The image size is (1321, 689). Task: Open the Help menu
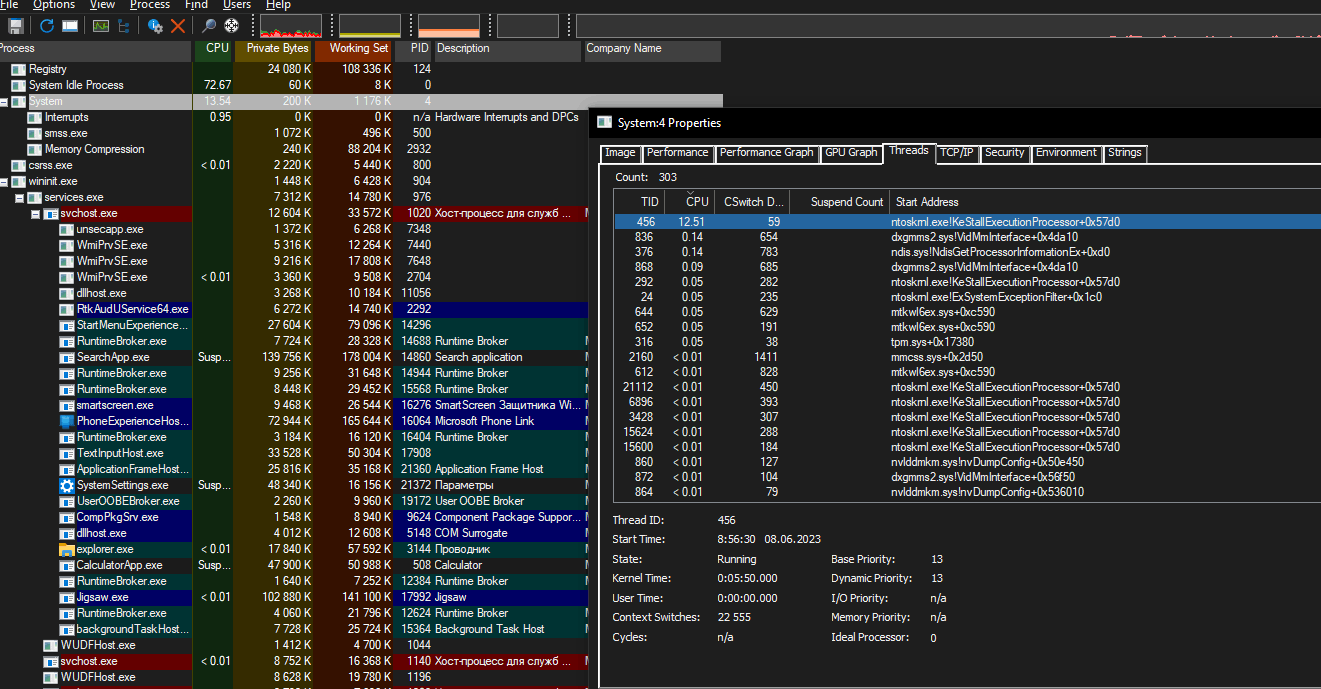coord(278,5)
